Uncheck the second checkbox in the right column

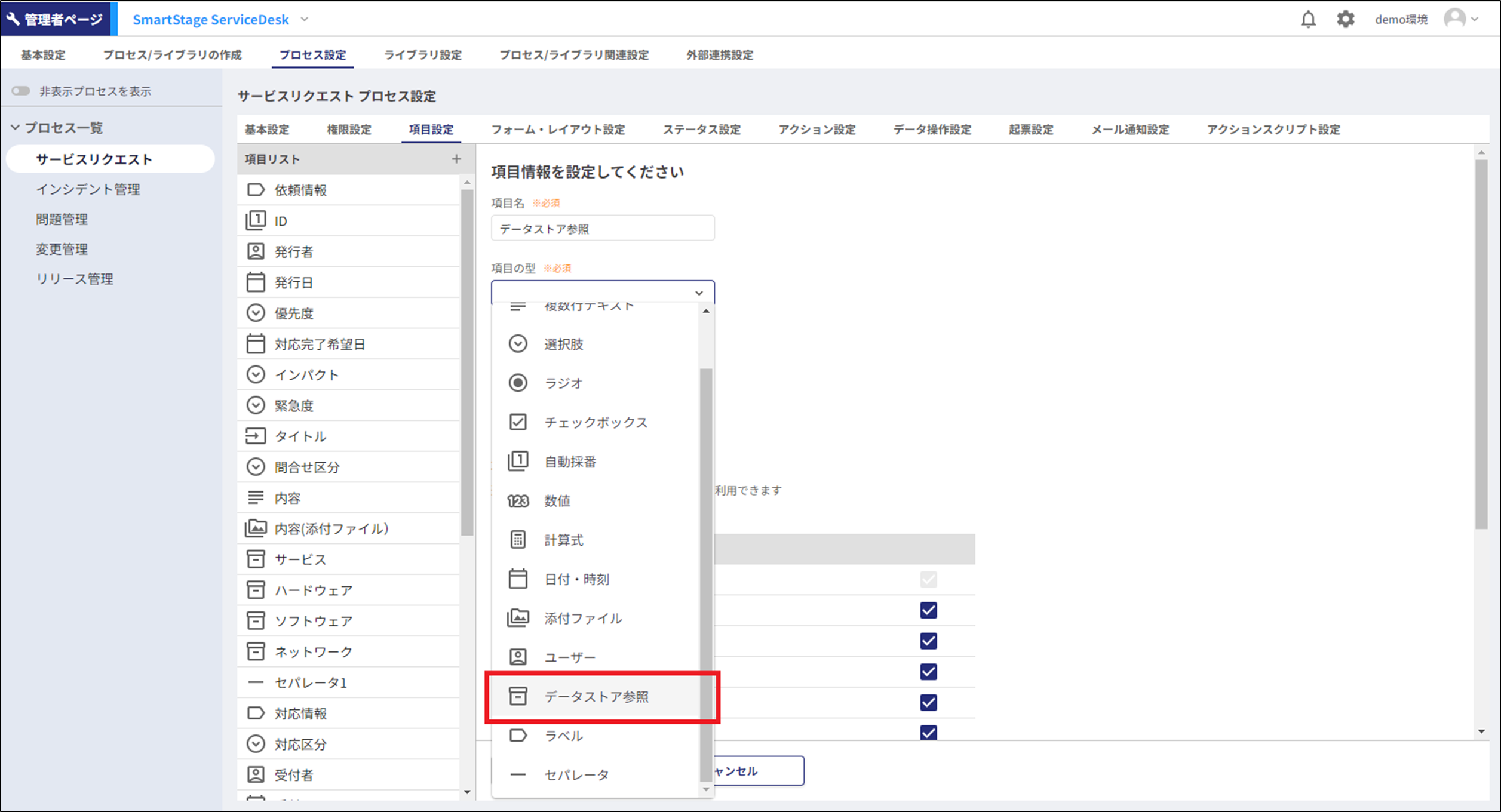point(928,610)
